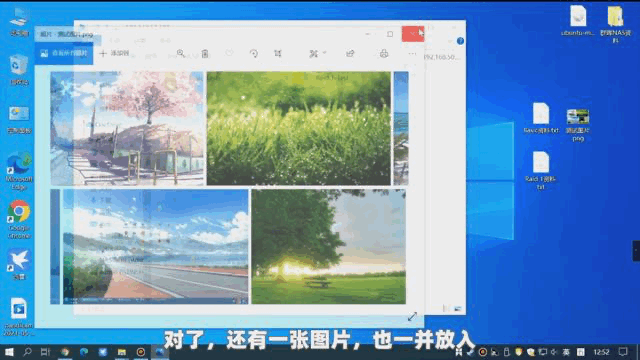The image size is (640, 360).
Task: Share the photo using the share icon
Action: tap(350, 53)
